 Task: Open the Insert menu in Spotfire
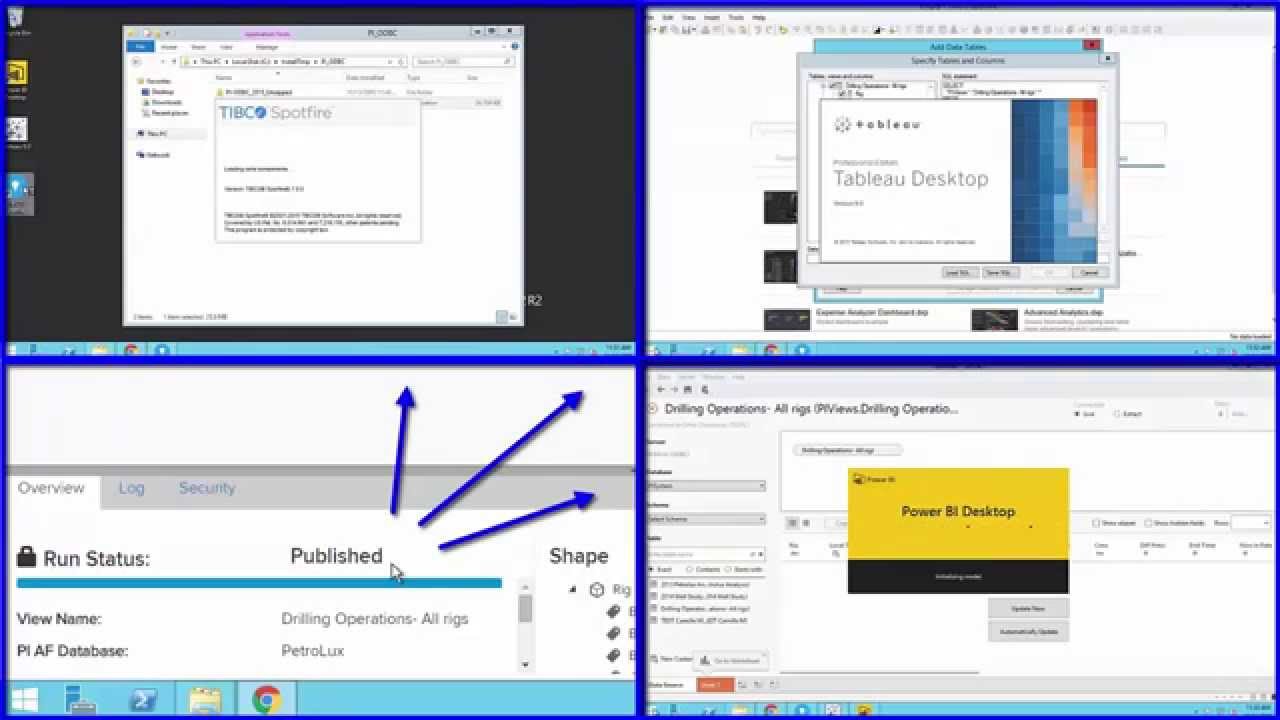711,17
